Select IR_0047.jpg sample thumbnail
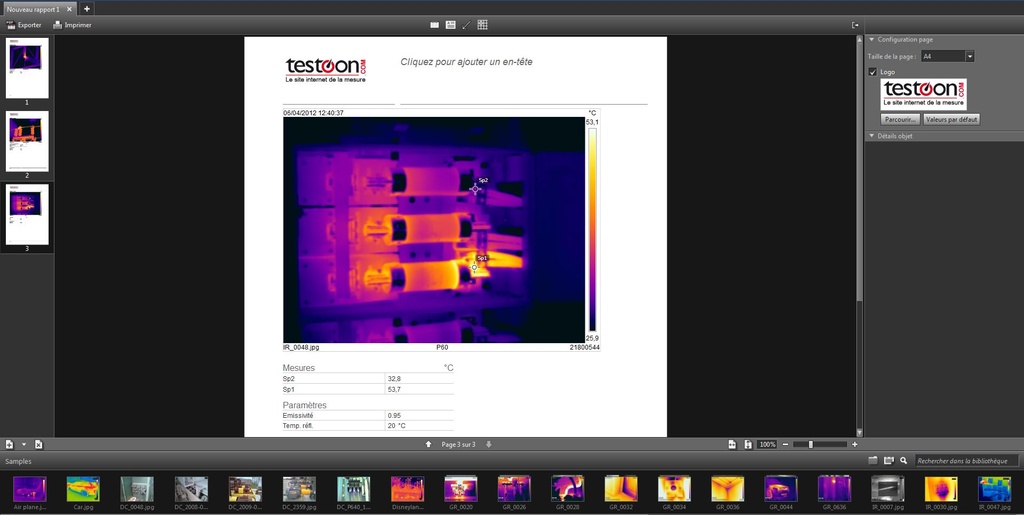Screen dimensions: 1024x515 coord(995,488)
